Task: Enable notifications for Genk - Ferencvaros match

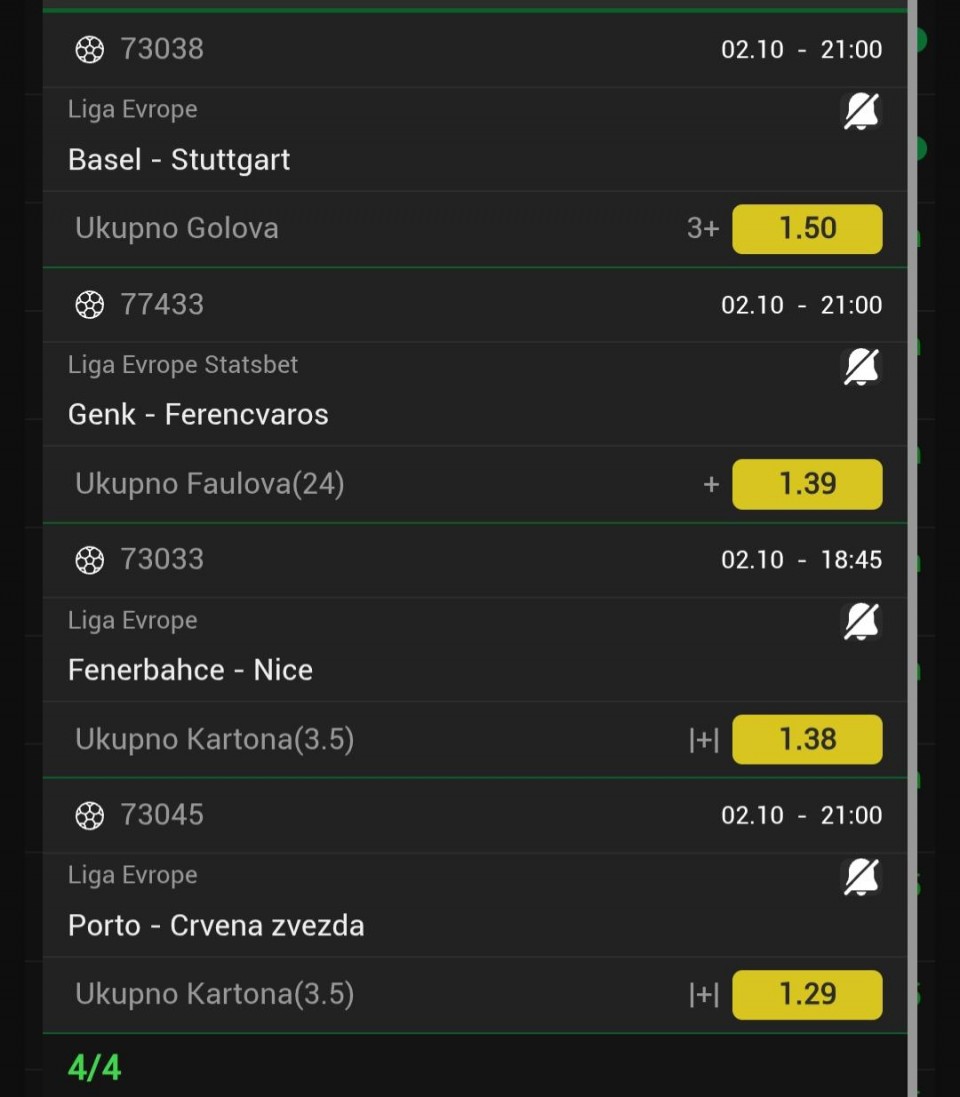Action: (x=861, y=367)
